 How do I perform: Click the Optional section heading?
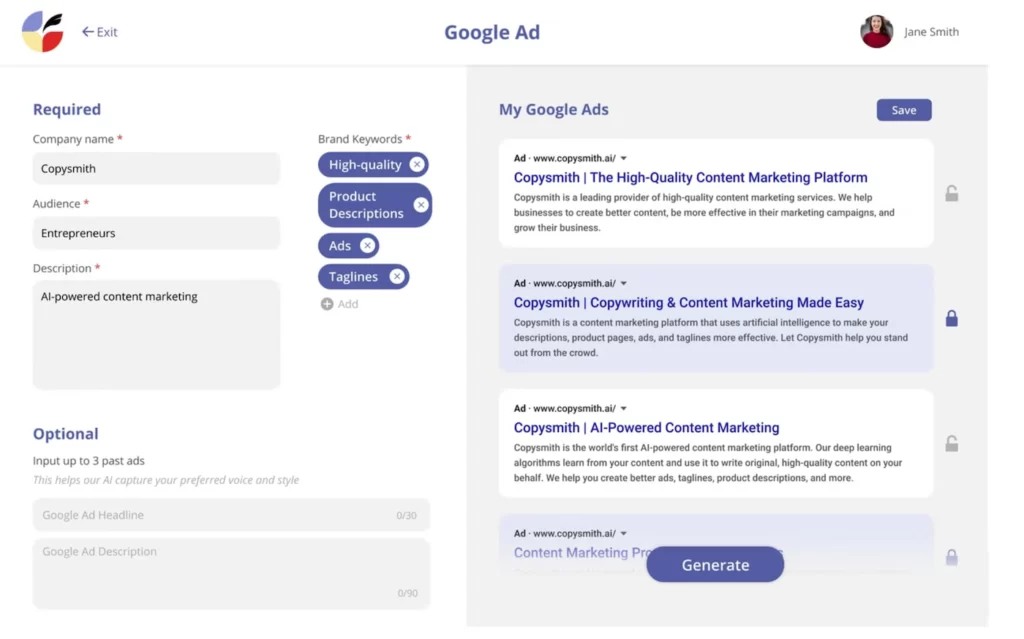[65, 434]
